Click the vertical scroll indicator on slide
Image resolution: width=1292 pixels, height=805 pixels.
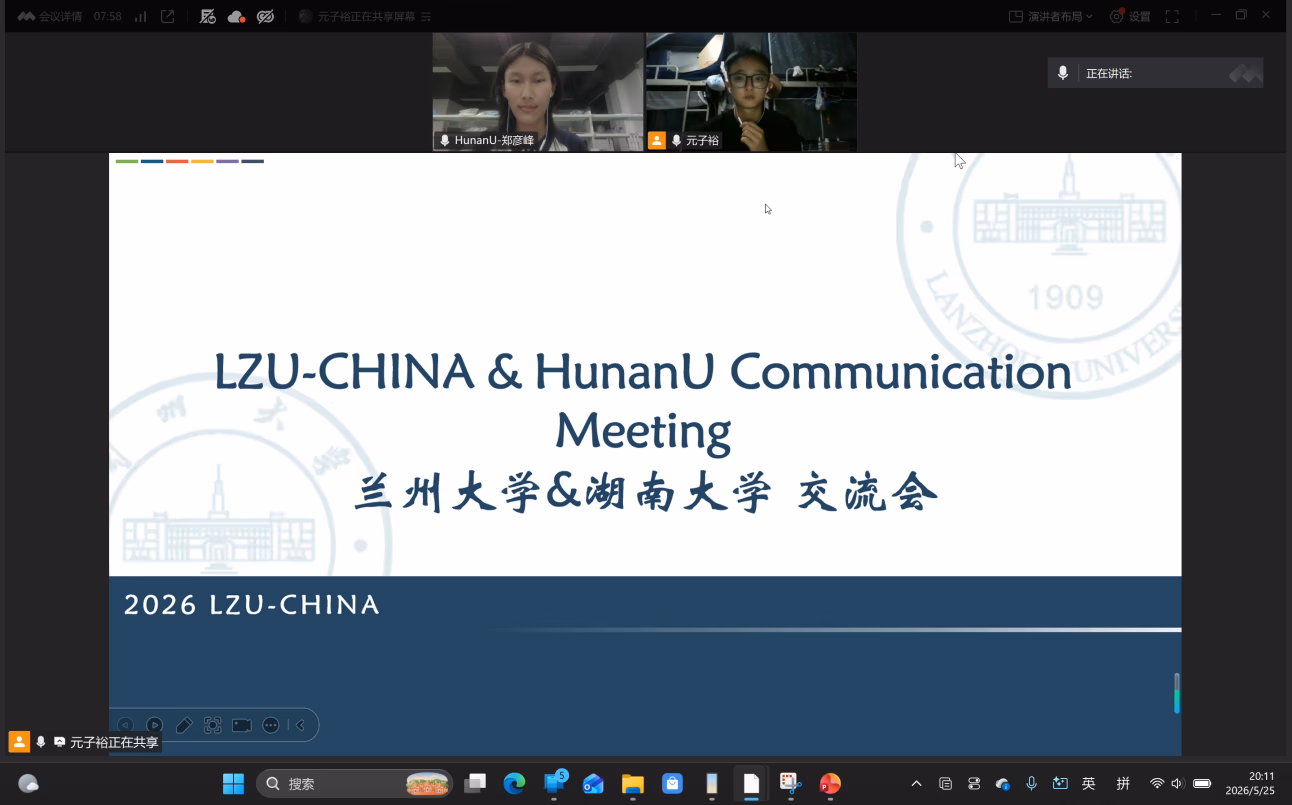1177,693
